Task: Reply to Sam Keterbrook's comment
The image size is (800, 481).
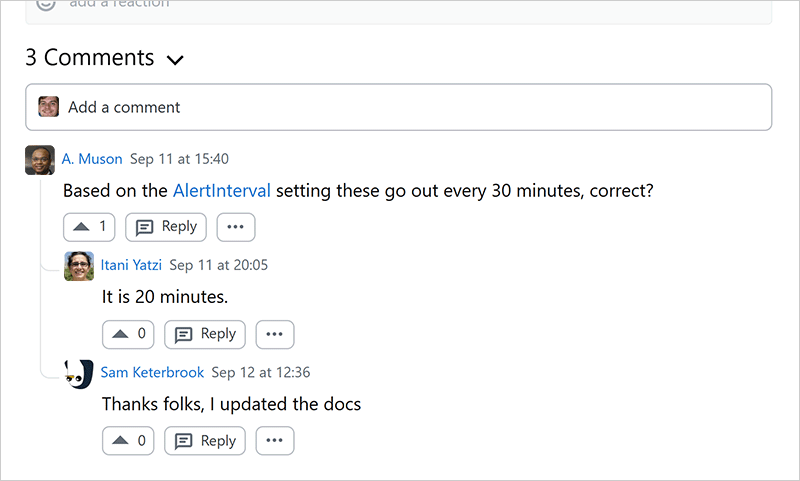Action: pos(205,441)
